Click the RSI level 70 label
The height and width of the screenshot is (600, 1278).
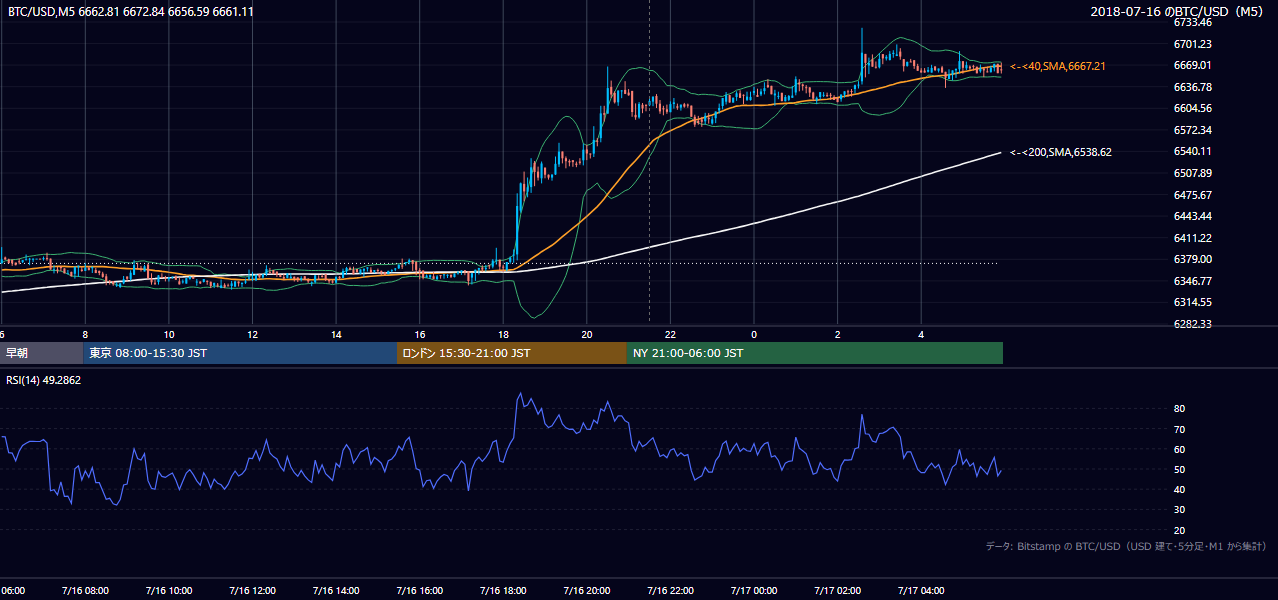tap(1179, 429)
